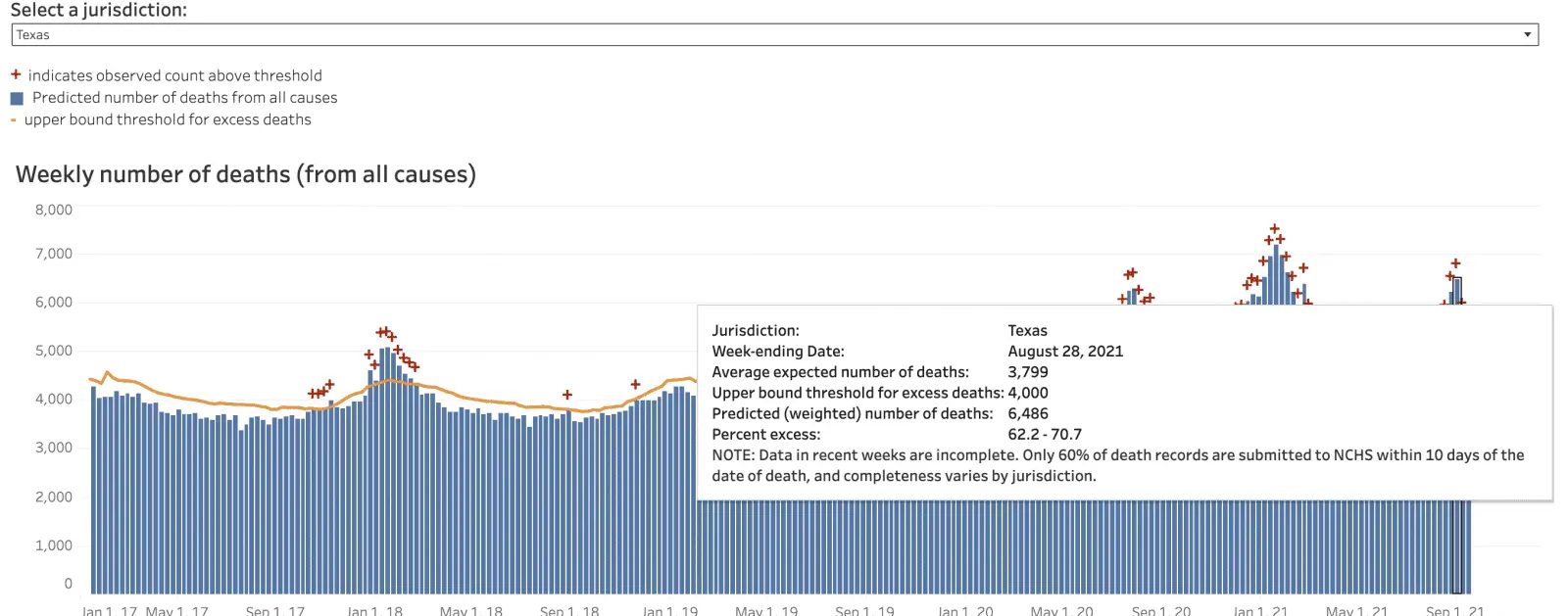Image resolution: width=1568 pixels, height=616 pixels.
Task: Click the red plus marker before Jan 2019
Action: click(635, 384)
